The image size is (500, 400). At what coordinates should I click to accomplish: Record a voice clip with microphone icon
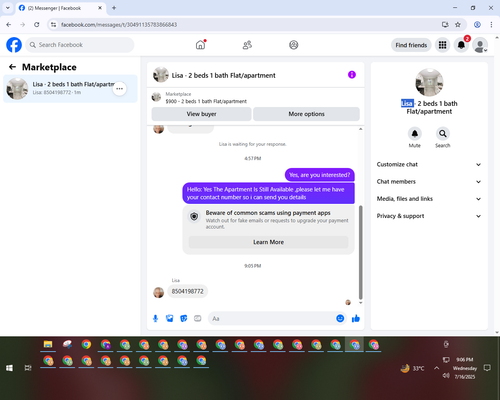(155, 318)
